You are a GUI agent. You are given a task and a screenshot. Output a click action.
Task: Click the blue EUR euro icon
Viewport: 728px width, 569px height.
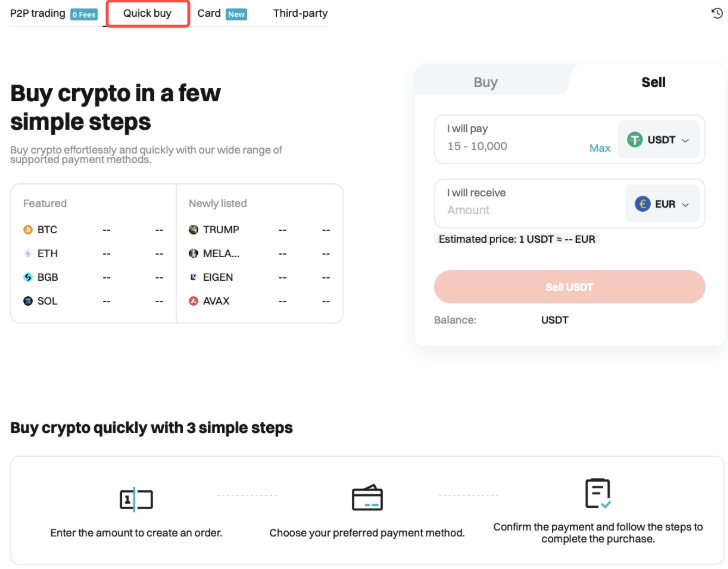tap(643, 204)
